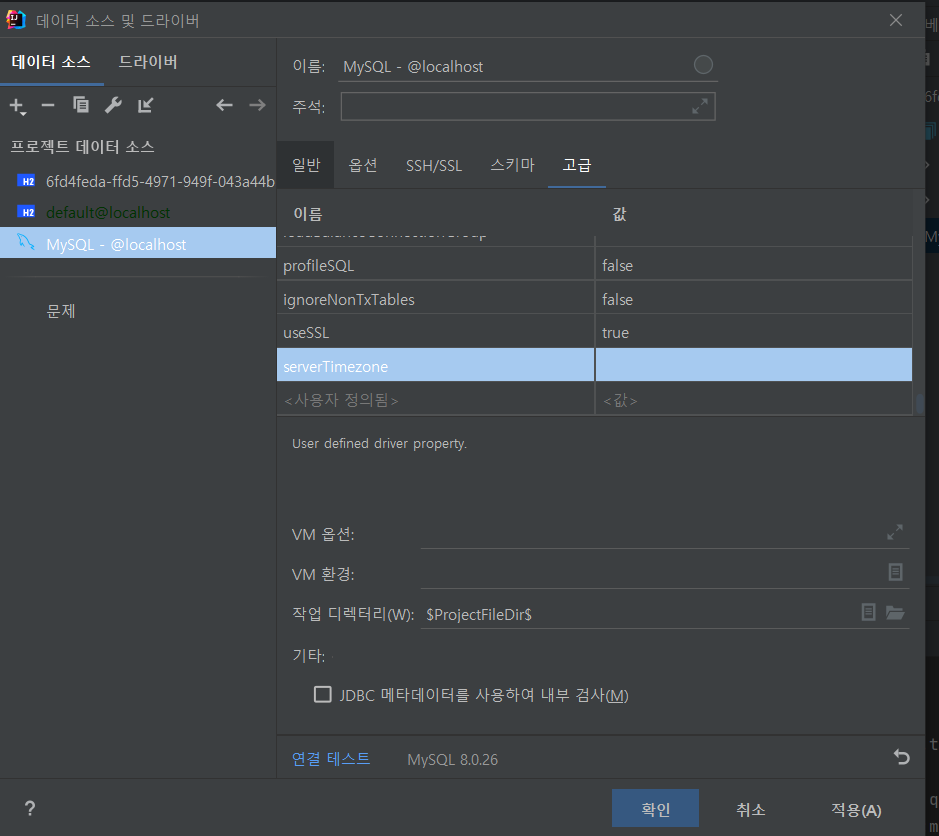Duplicate the selected data source

pos(81,105)
